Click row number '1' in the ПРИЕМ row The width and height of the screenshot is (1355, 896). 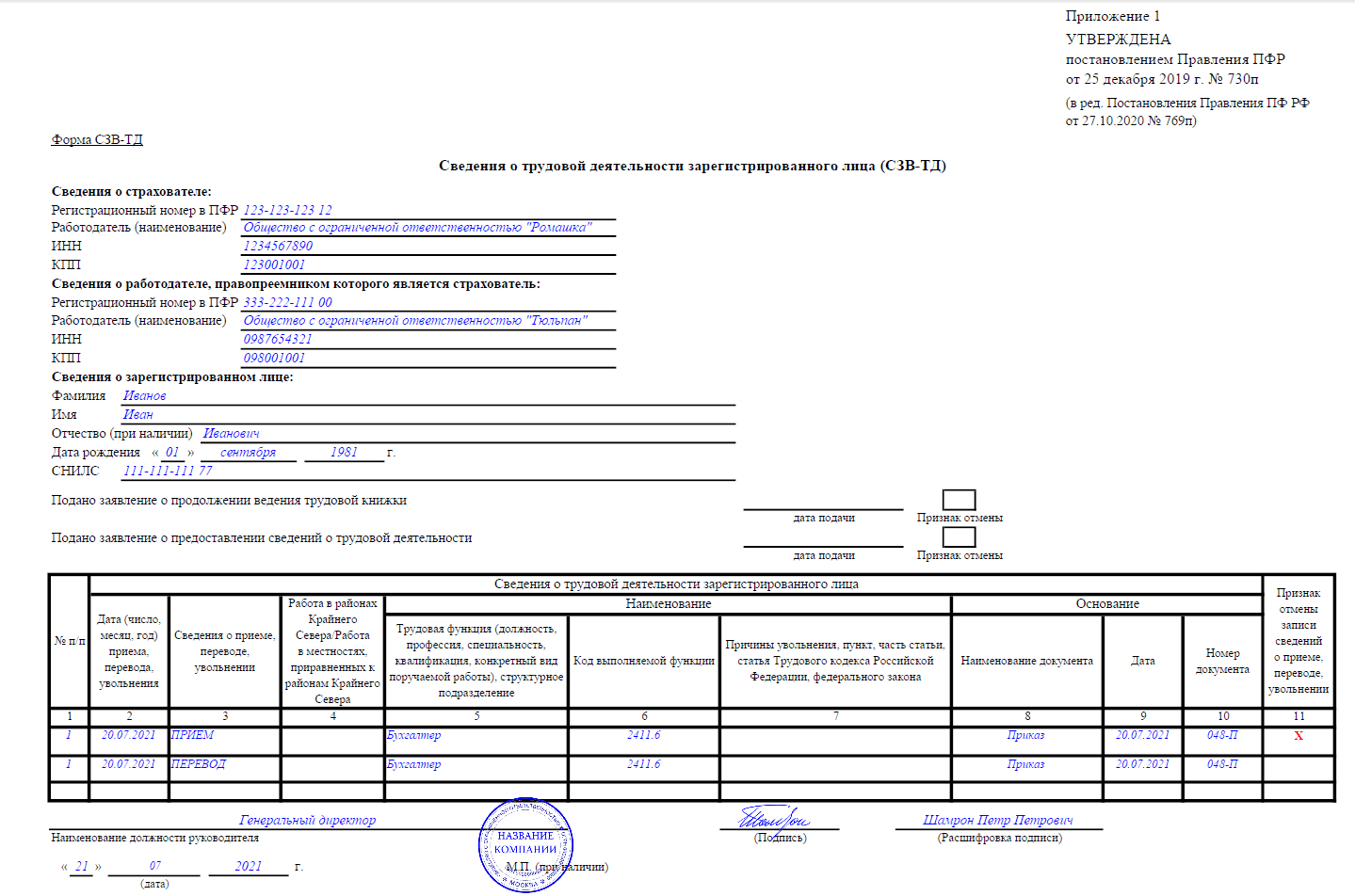[69, 735]
